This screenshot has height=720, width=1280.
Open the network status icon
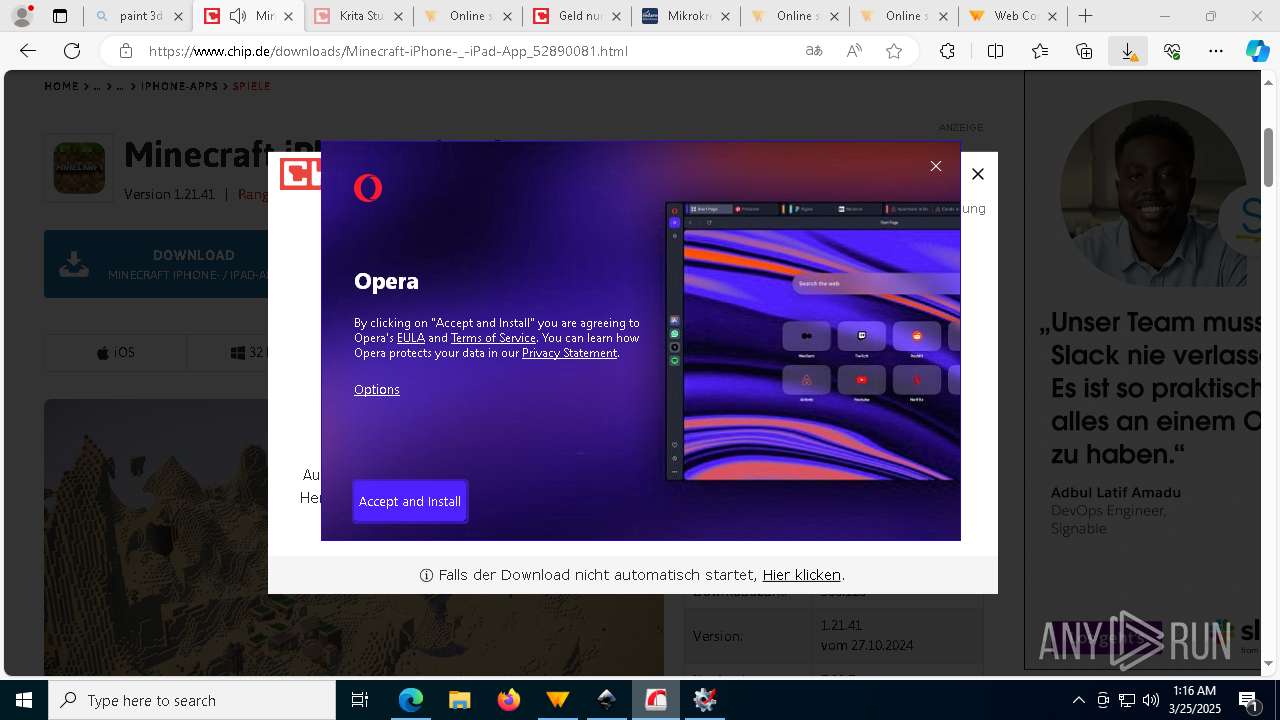coord(1127,700)
